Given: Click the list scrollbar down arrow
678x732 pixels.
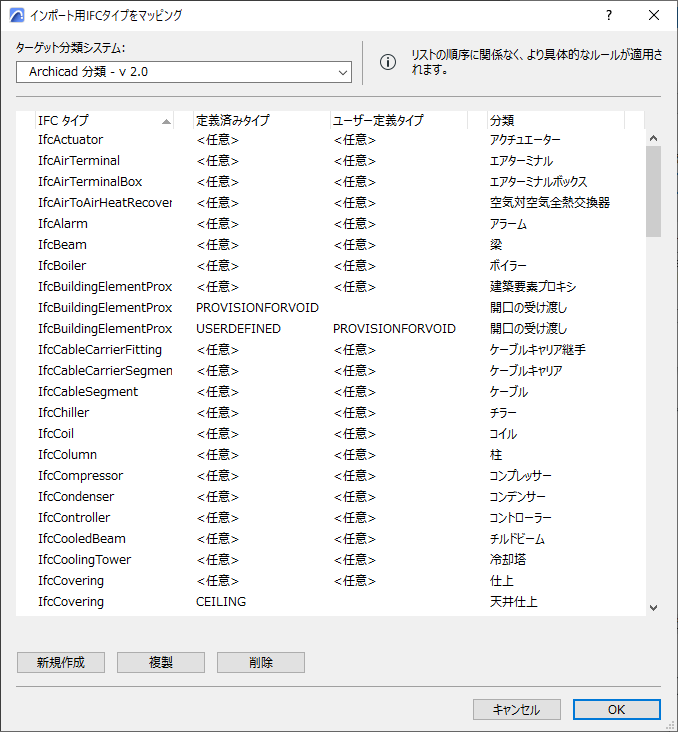Looking at the screenshot, I should click(x=653, y=608).
